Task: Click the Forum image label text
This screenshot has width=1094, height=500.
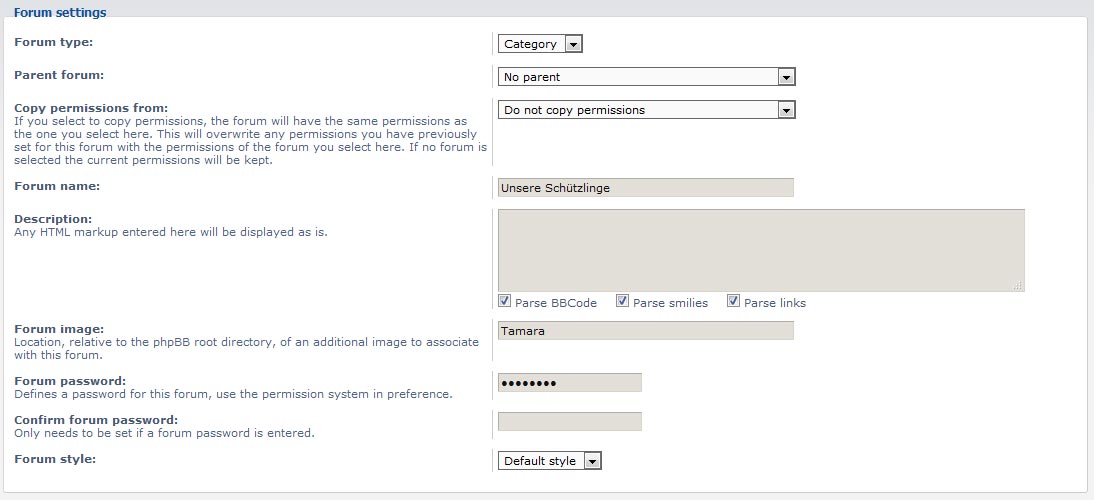Action: tap(59, 329)
